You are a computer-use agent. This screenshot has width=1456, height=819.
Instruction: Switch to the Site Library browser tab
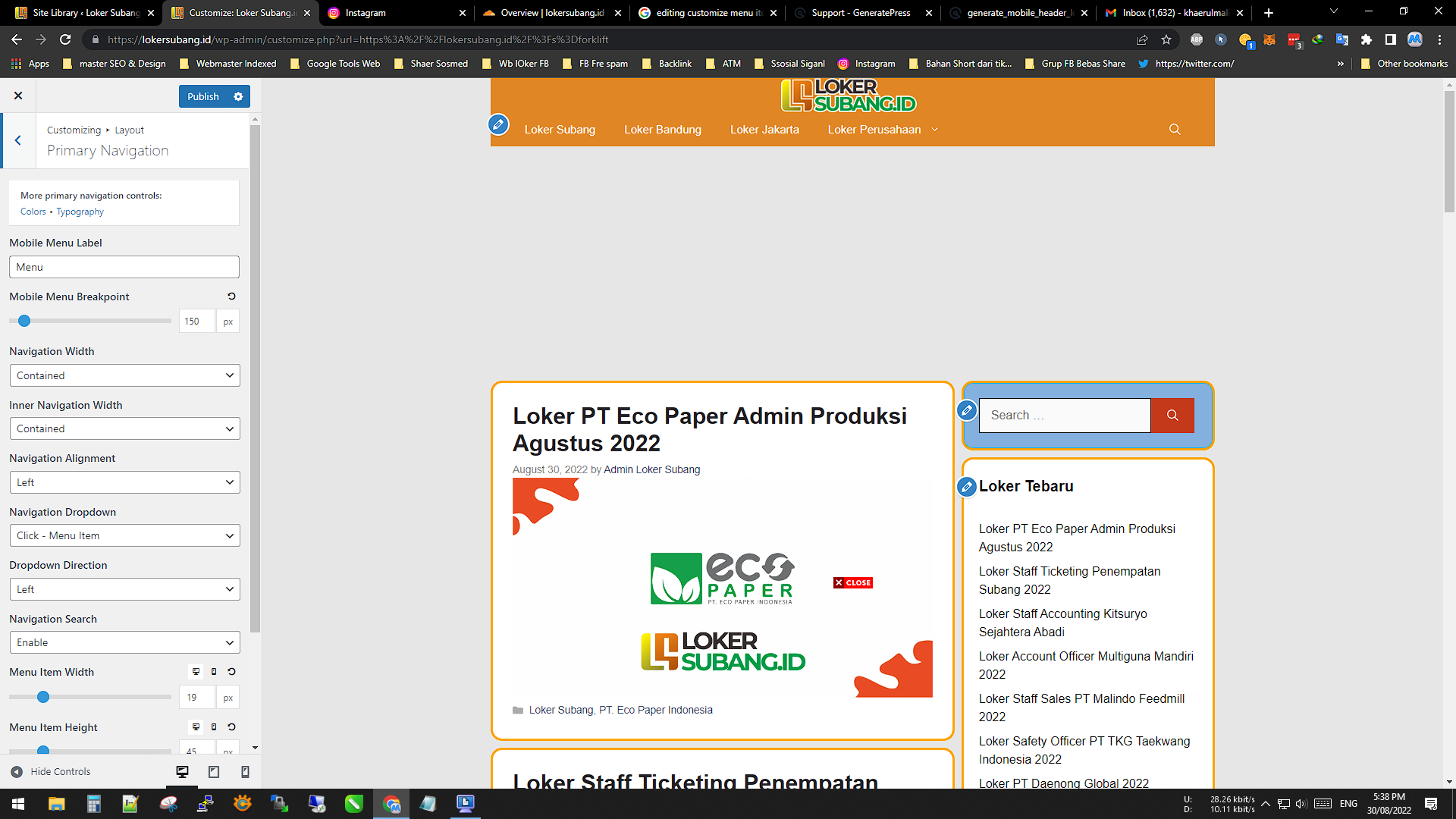click(84, 13)
